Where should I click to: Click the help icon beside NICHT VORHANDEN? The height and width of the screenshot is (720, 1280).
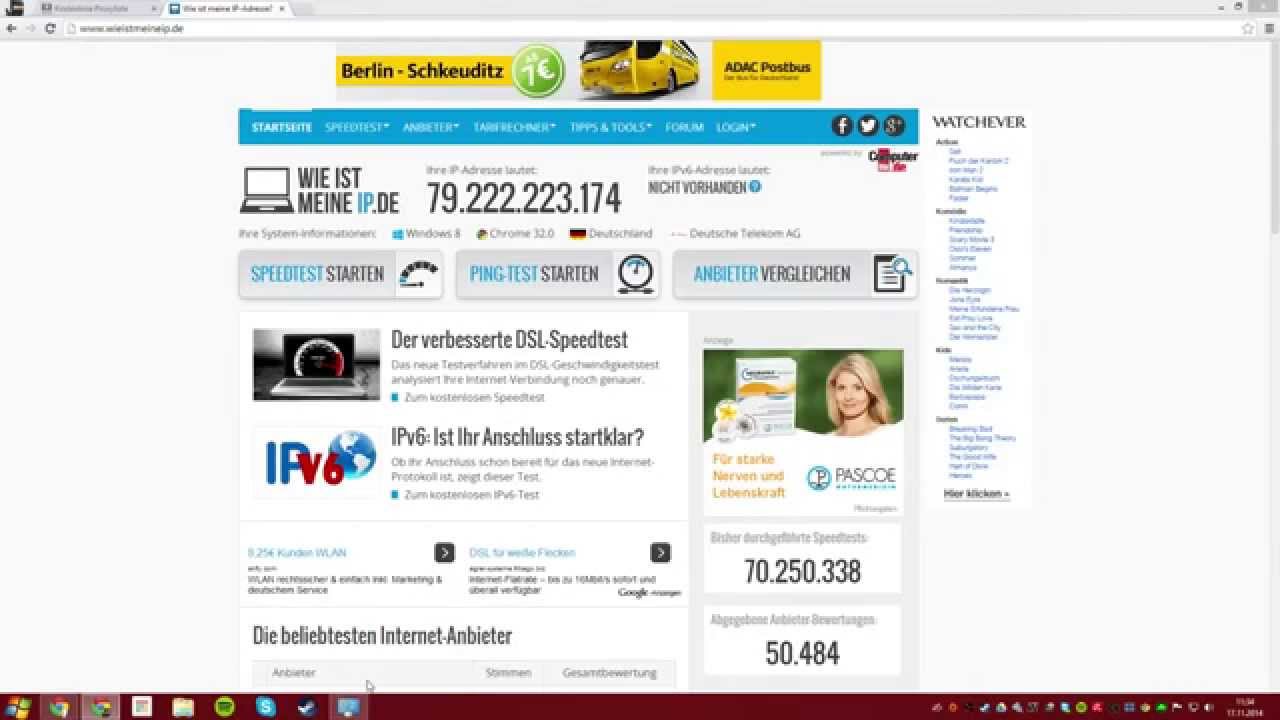[755, 186]
